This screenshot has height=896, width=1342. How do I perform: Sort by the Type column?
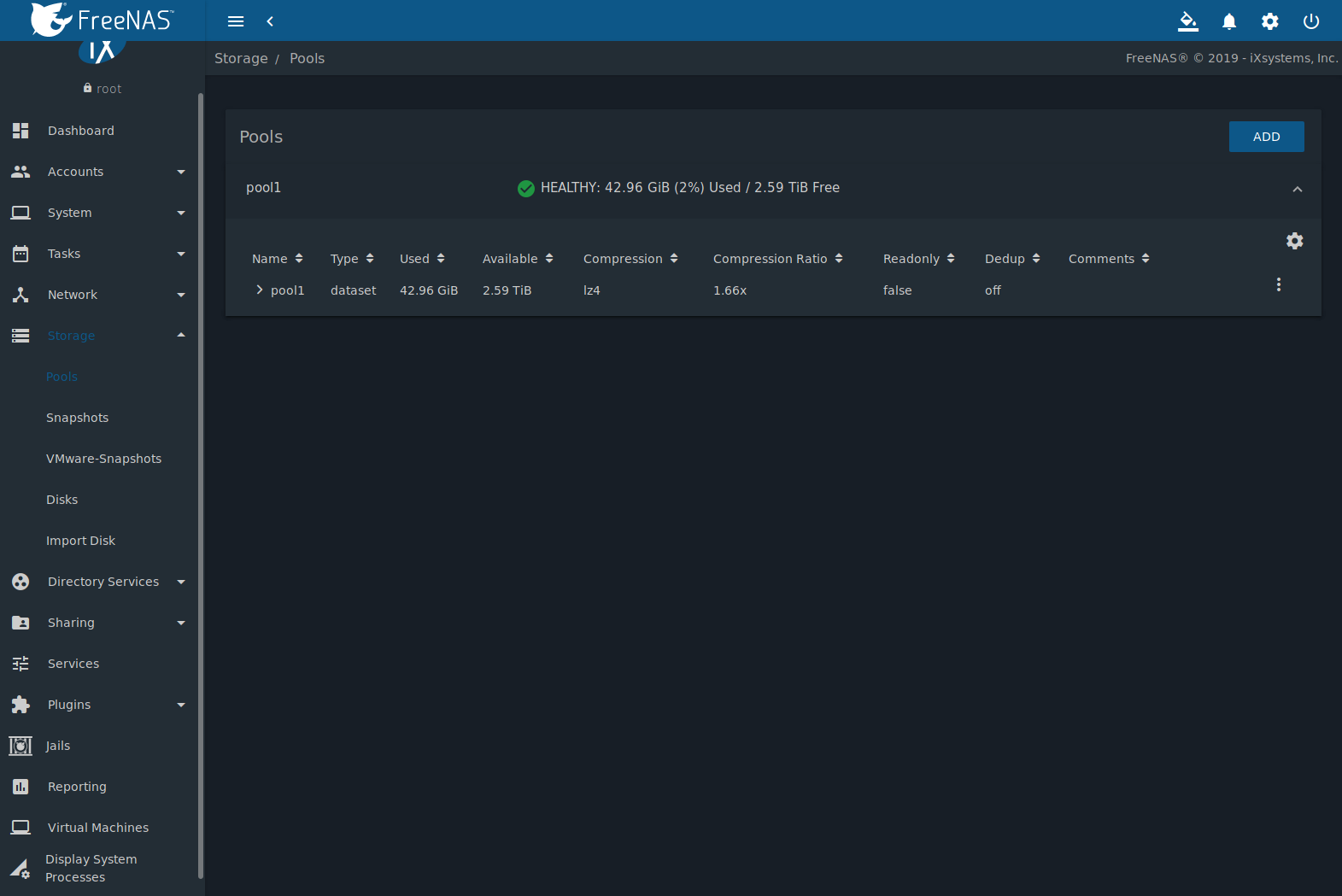tap(352, 259)
